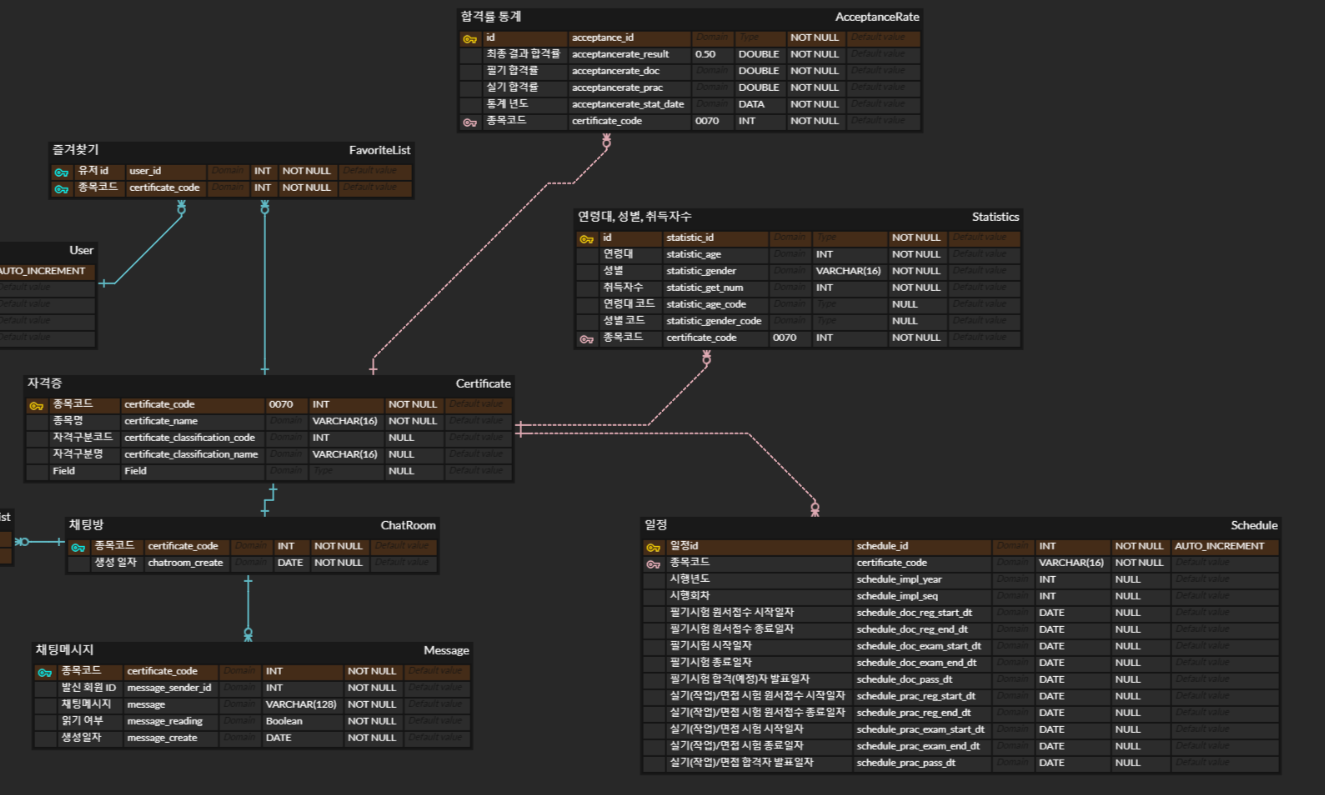1325x795 pixels.
Task: Select the 일정 table label
Action: tap(656, 526)
